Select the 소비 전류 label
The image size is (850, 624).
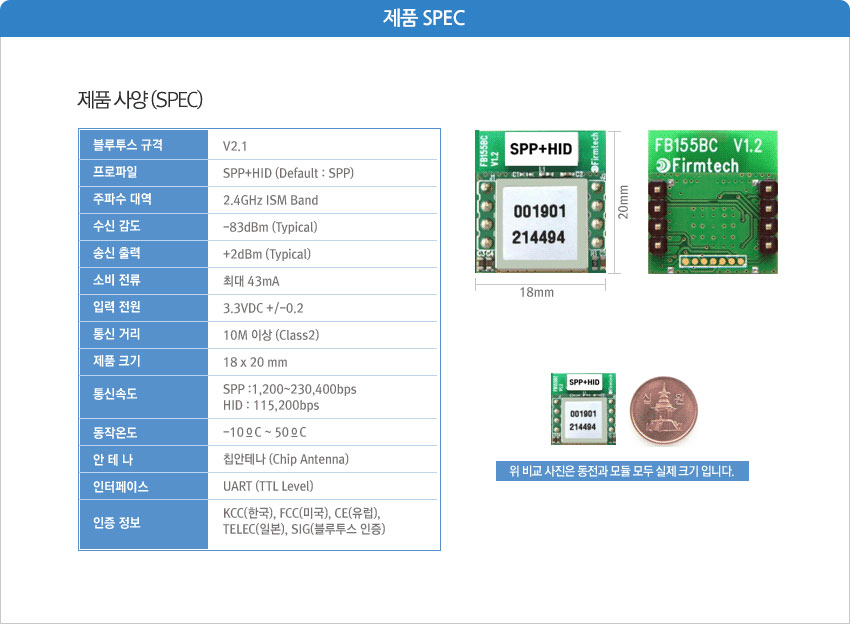pyautogui.click(x=117, y=280)
